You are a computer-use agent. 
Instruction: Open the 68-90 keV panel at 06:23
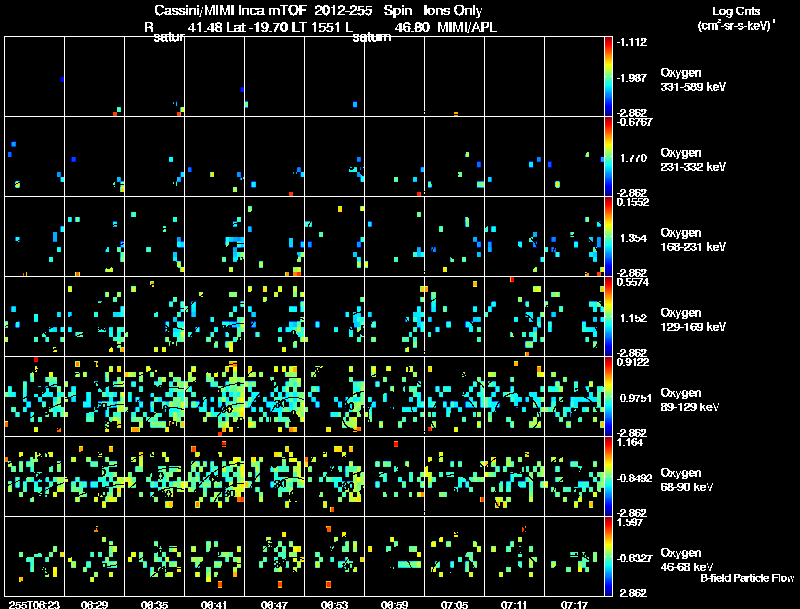pyautogui.click(x=35, y=477)
